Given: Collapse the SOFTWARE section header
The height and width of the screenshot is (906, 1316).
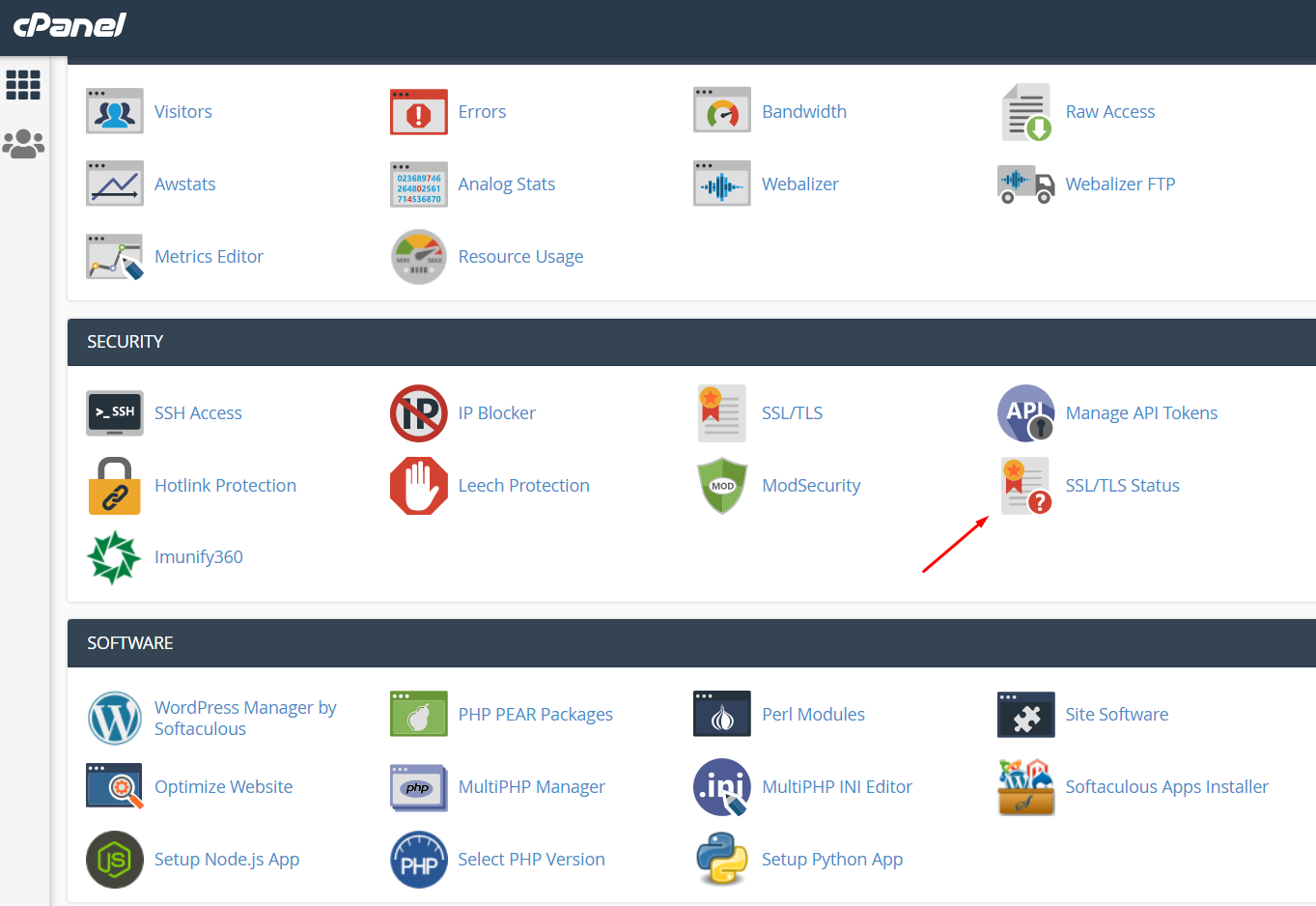Looking at the screenshot, I should coord(130,643).
